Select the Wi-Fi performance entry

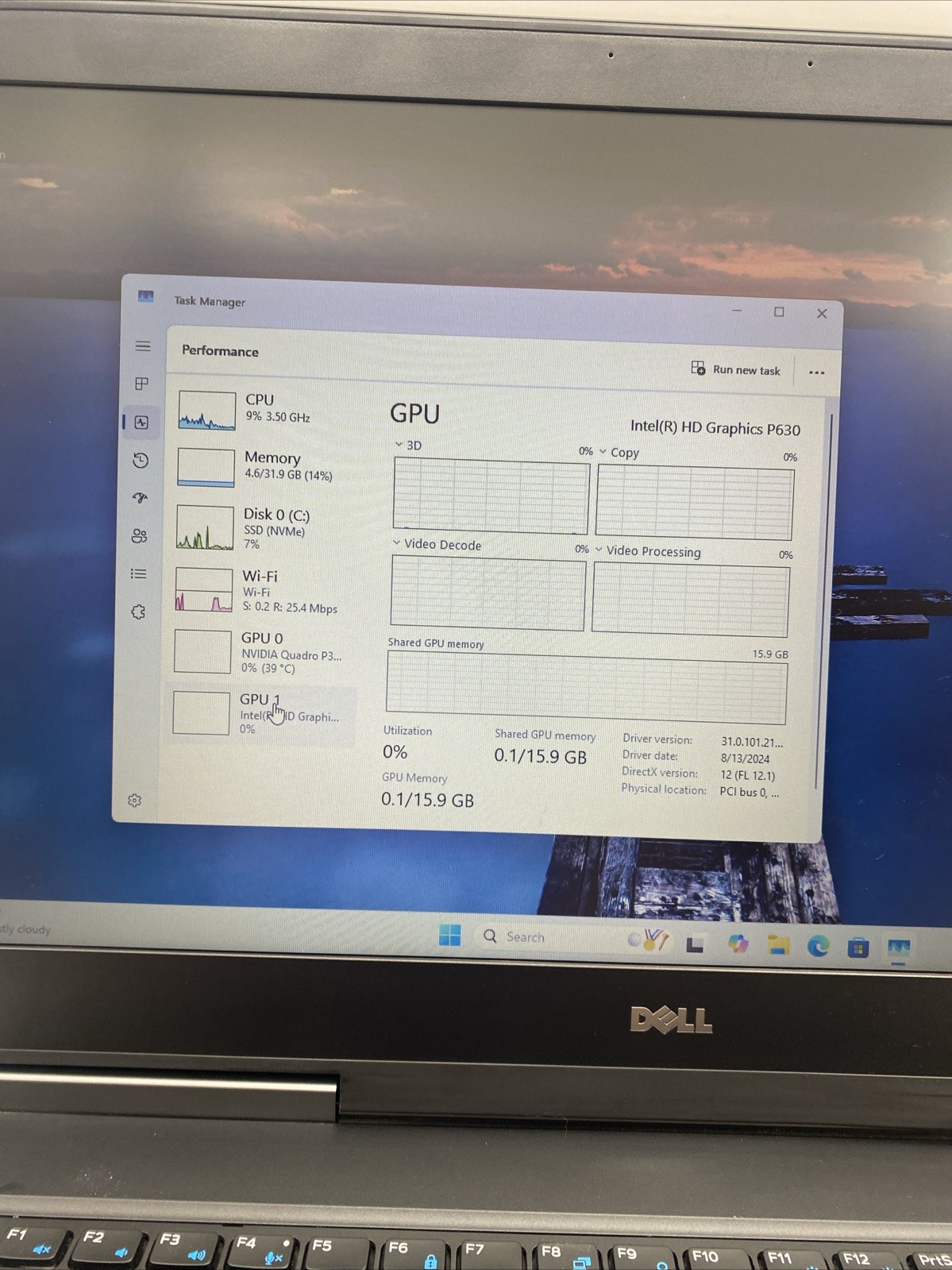pyautogui.click(x=264, y=591)
